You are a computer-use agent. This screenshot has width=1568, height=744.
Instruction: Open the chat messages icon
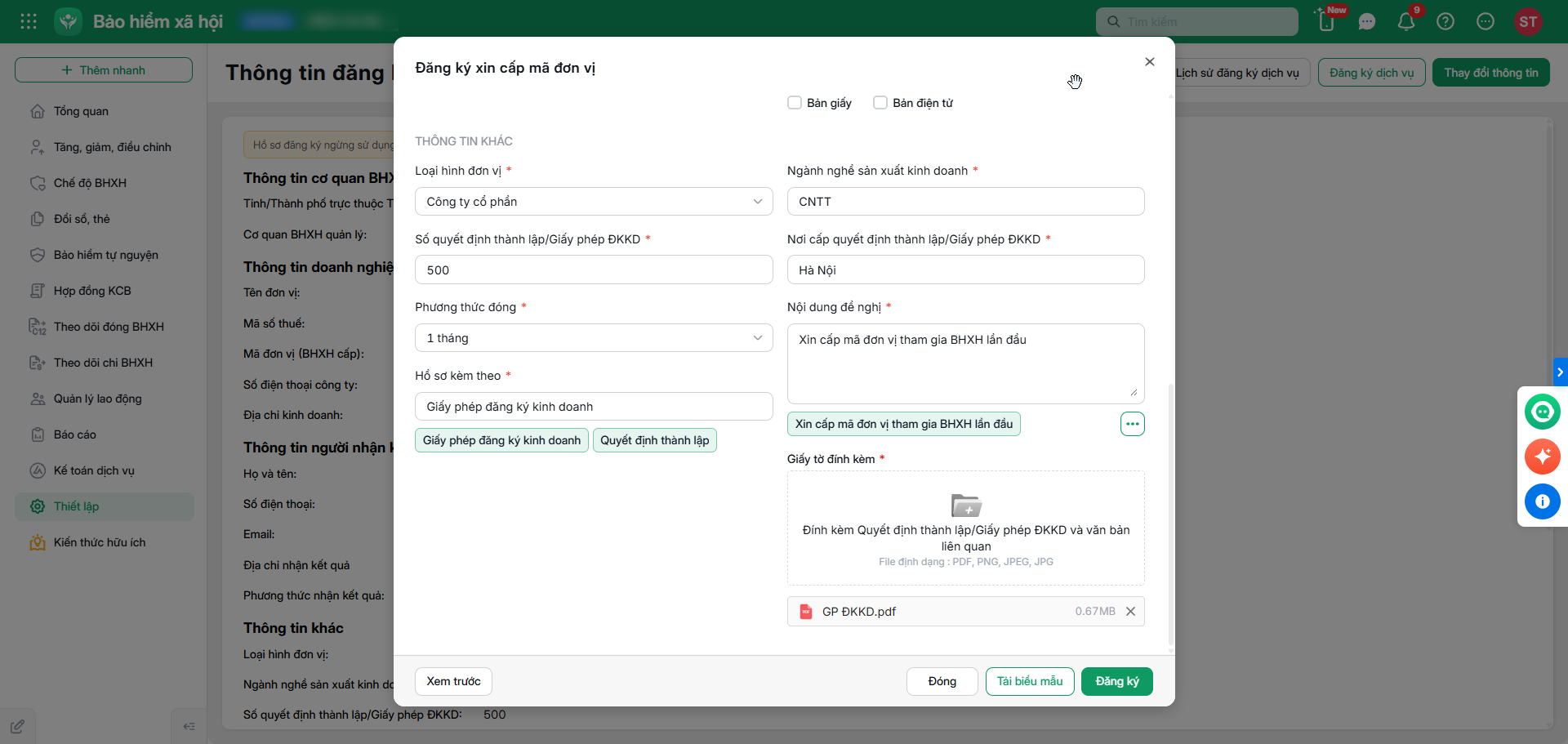[1367, 22]
